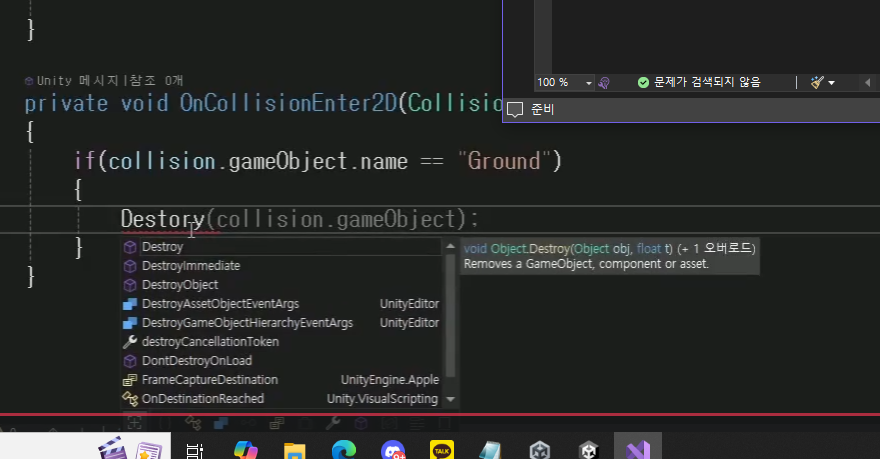Open Discord from the taskbar
This screenshot has width=880, height=459.
[x=393, y=450]
